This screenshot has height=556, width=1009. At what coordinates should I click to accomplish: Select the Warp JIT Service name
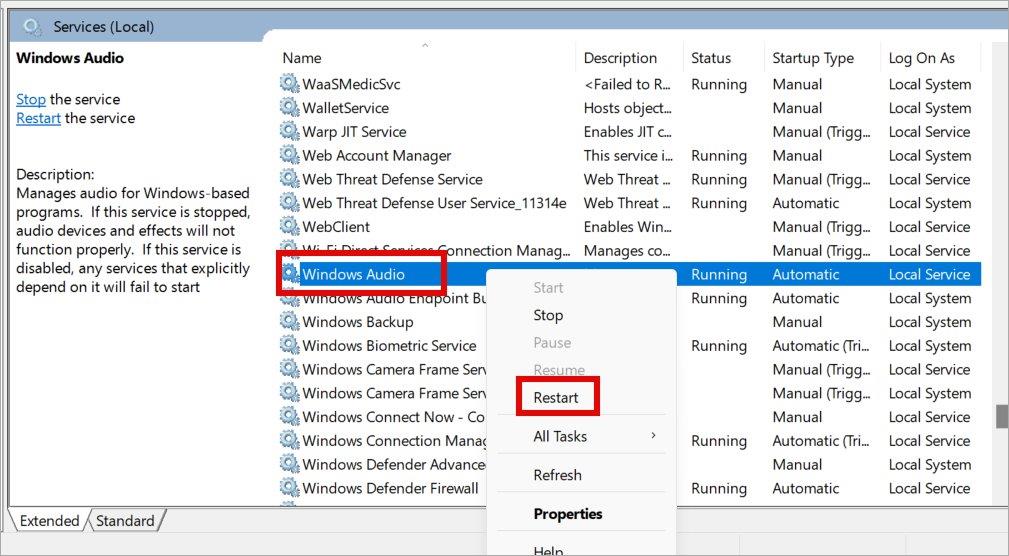(x=355, y=132)
